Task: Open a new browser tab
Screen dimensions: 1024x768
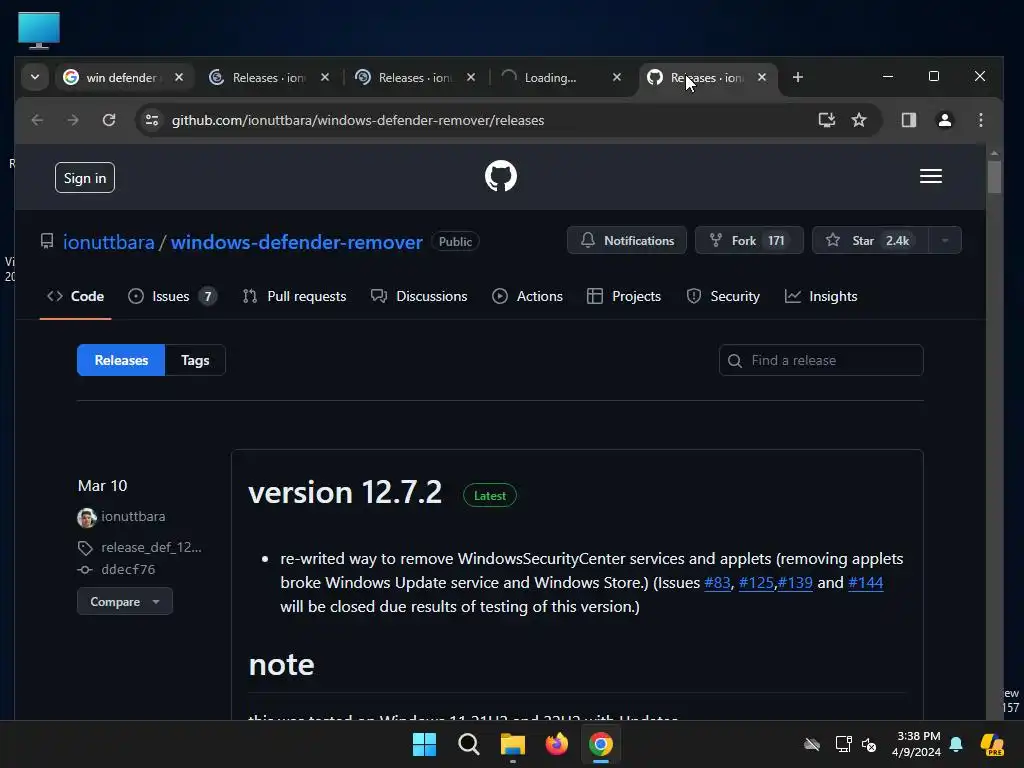Action: tap(797, 77)
